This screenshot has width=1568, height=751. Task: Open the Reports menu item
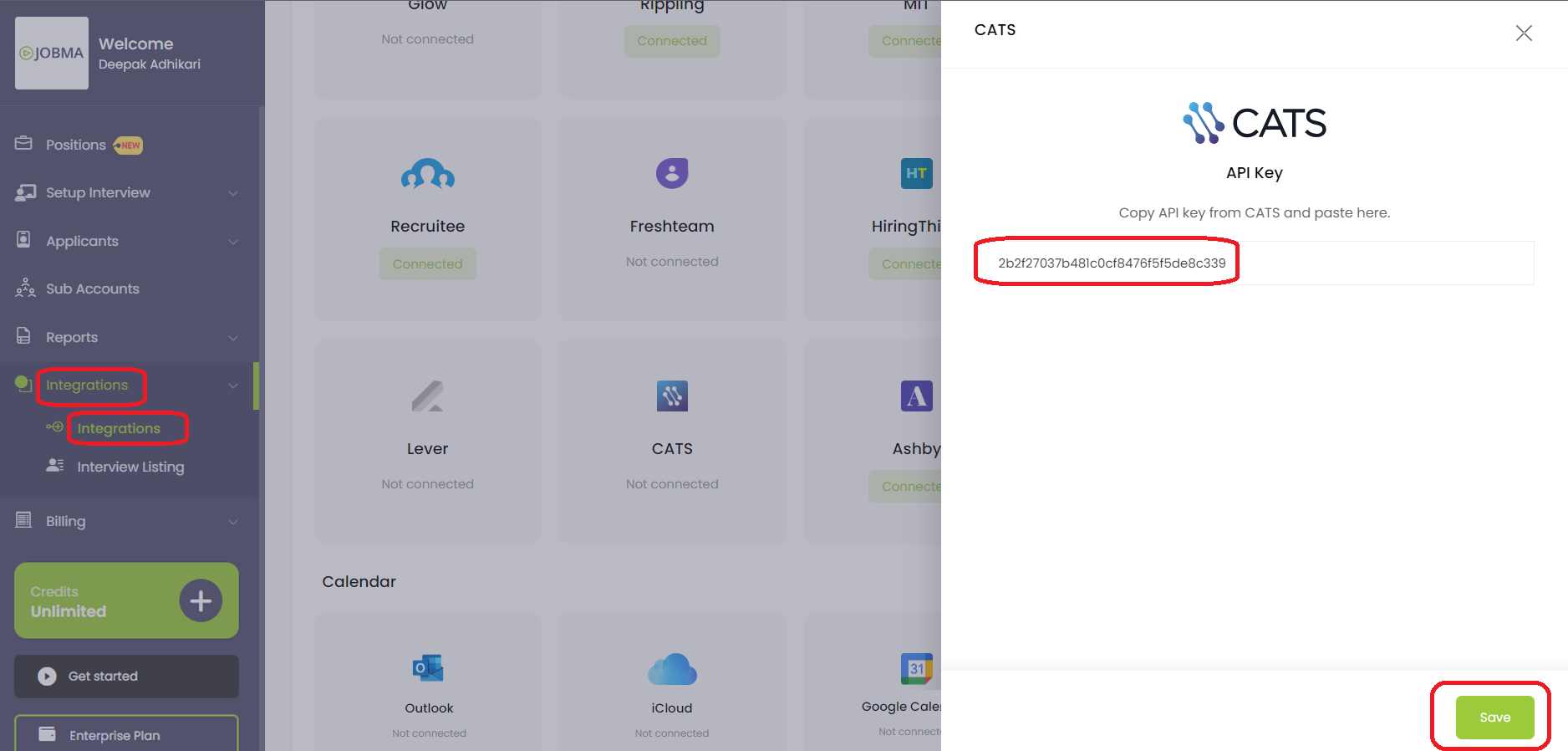[x=72, y=337]
